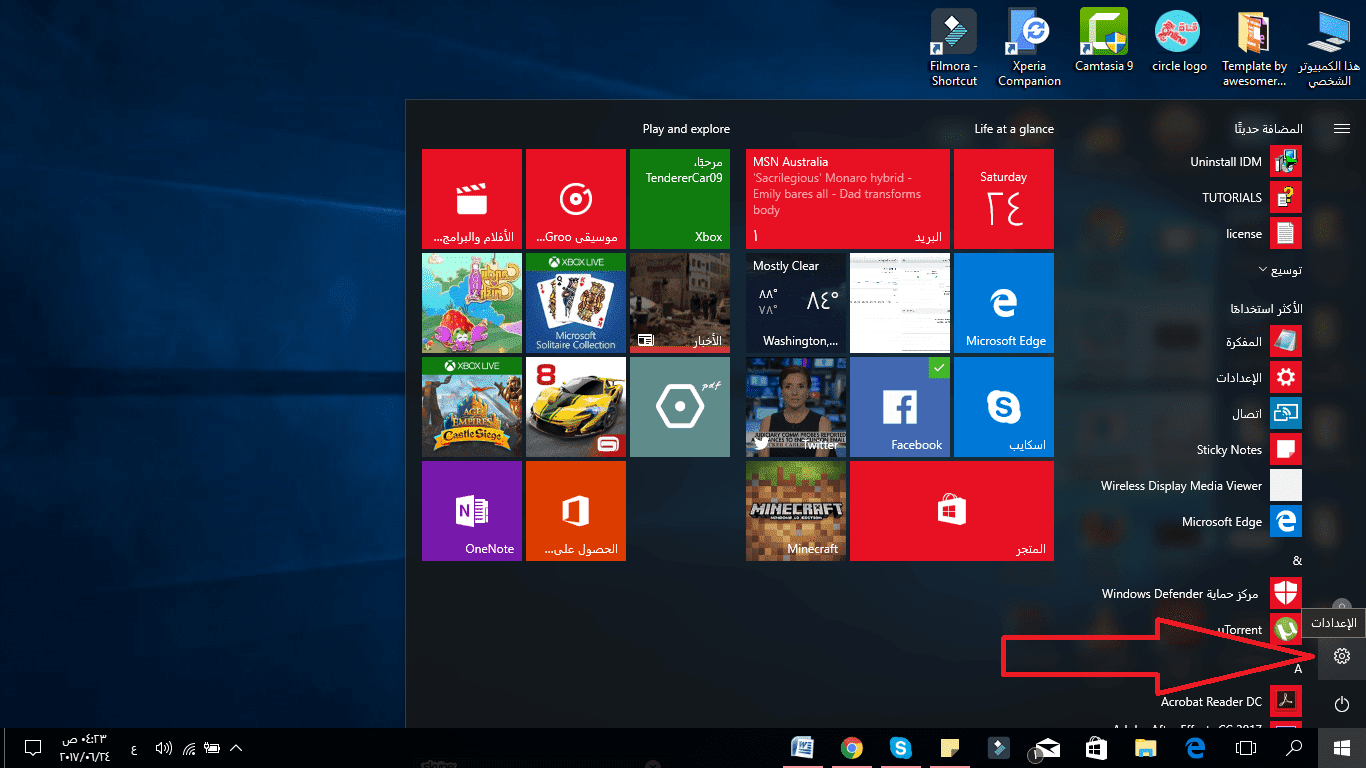Image resolution: width=1366 pixels, height=768 pixels.
Task: Open Edge browser from the taskbar
Action: pos(1196,748)
